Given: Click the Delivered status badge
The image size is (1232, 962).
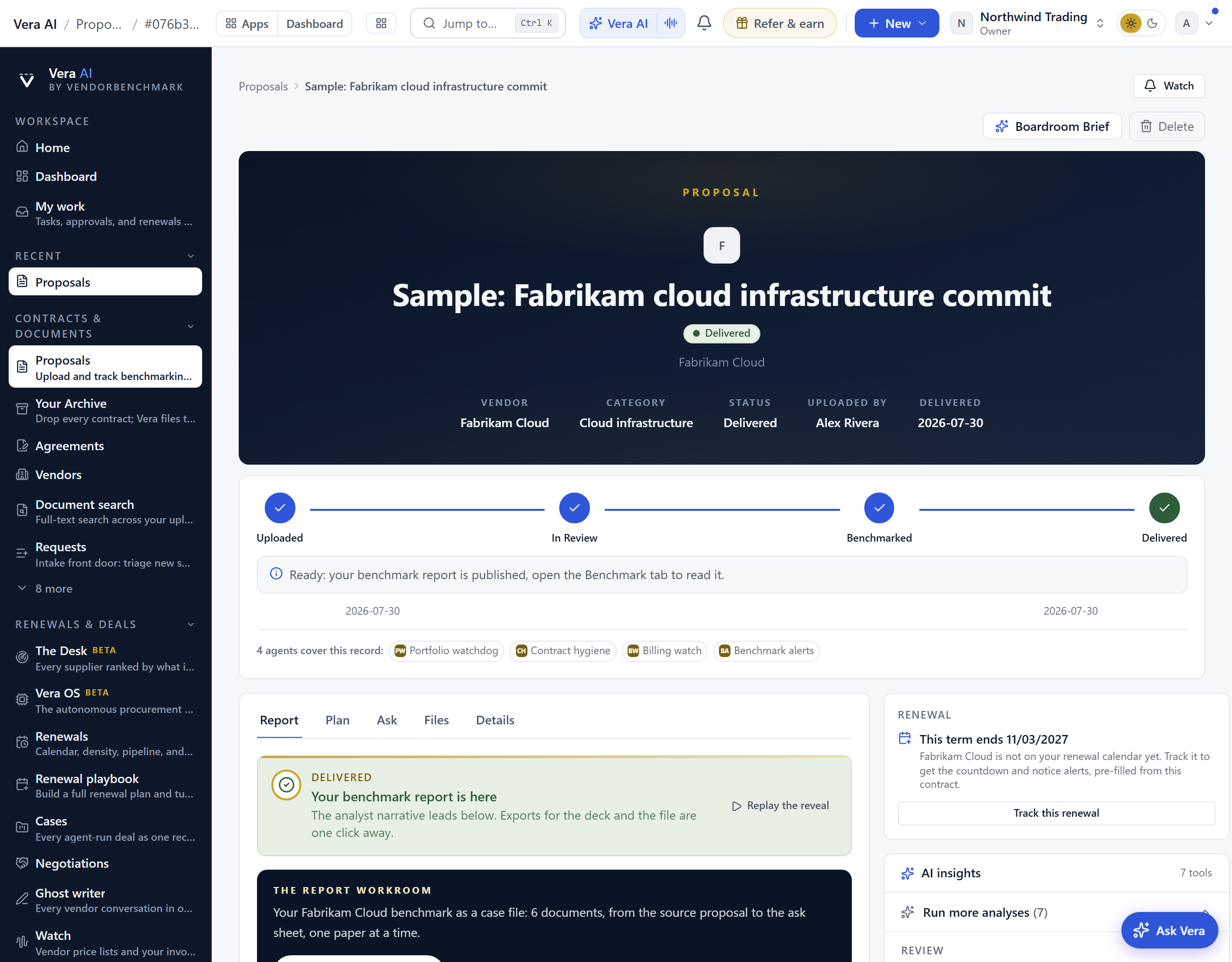Looking at the screenshot, I should (x=721, y=333).
